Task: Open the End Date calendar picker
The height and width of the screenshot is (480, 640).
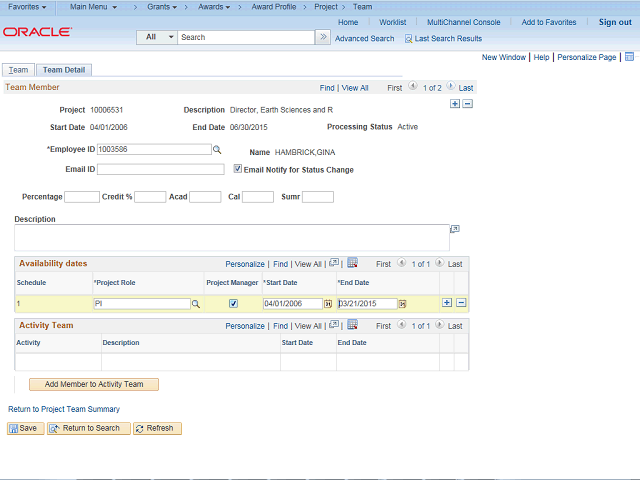Action: [402, 303]
